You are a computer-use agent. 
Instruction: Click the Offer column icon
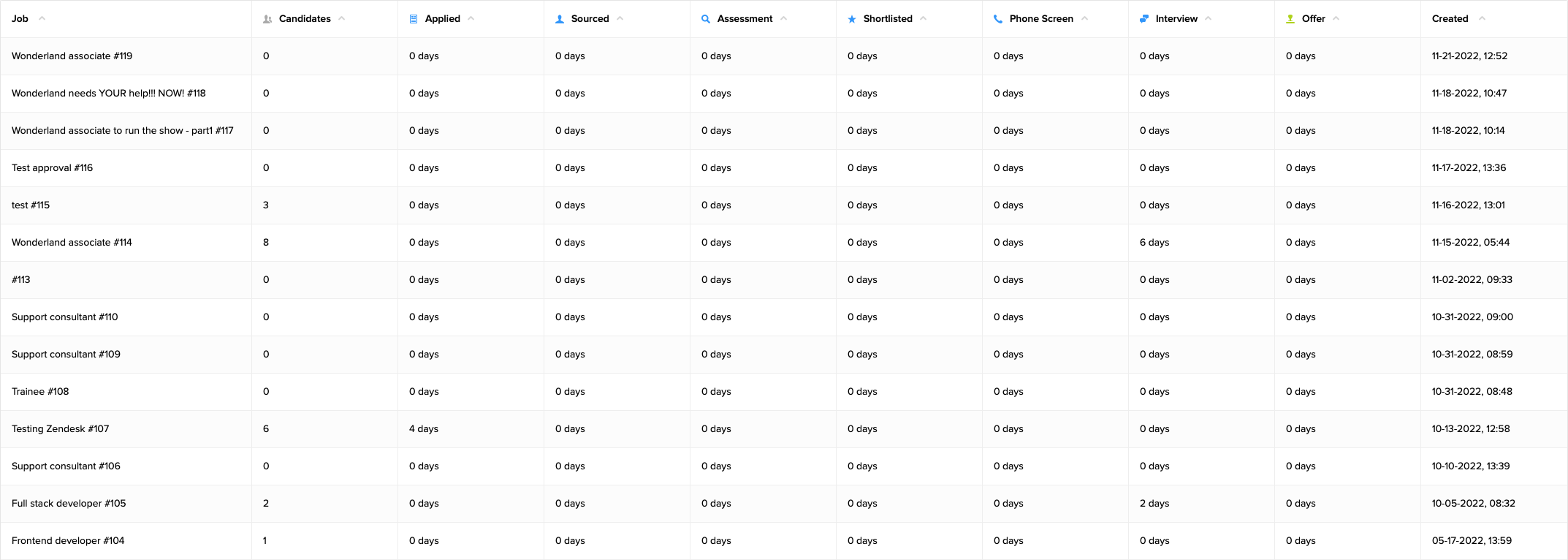(x=1290, y=19)
